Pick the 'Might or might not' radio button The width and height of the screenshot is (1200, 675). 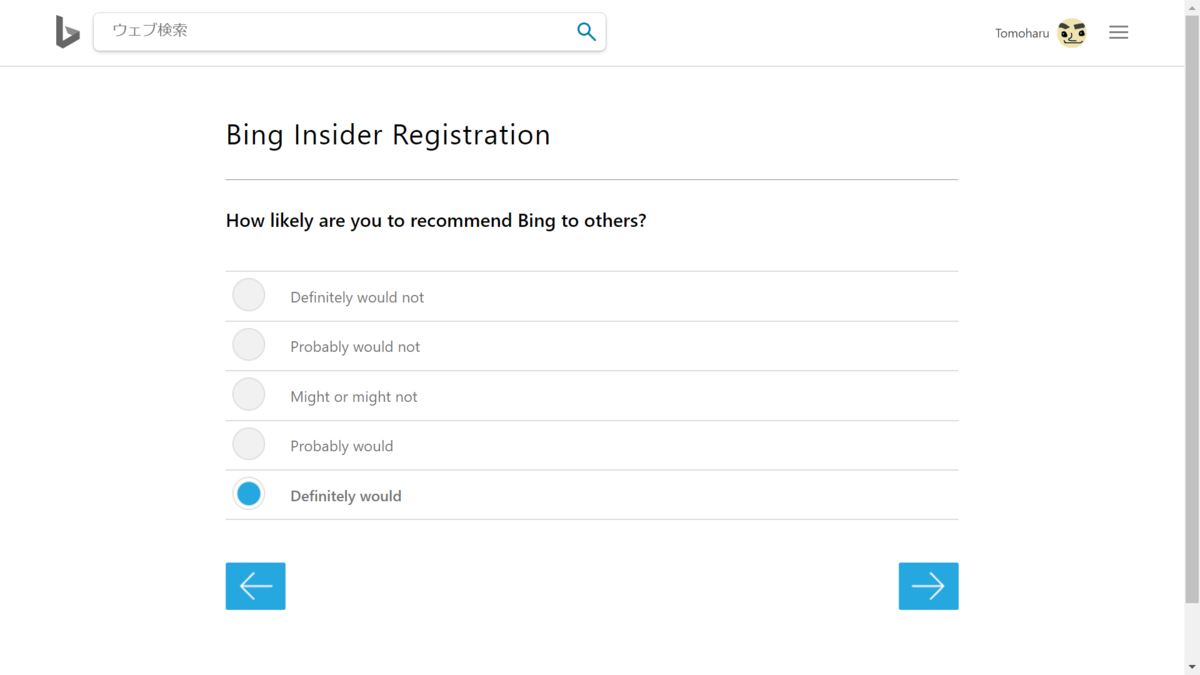[x=249, y=395]
